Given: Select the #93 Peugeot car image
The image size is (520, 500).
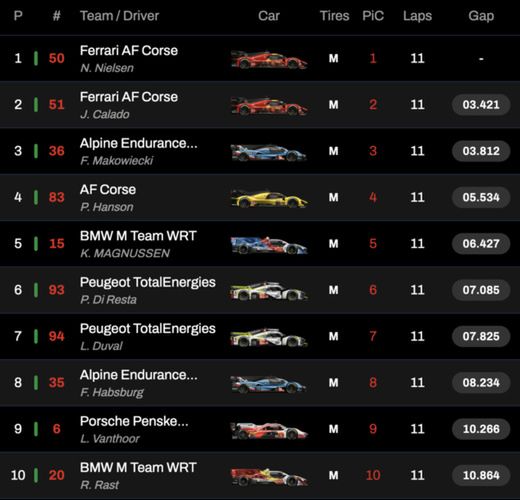Looking at the screenshot, I should click(269, 291).
